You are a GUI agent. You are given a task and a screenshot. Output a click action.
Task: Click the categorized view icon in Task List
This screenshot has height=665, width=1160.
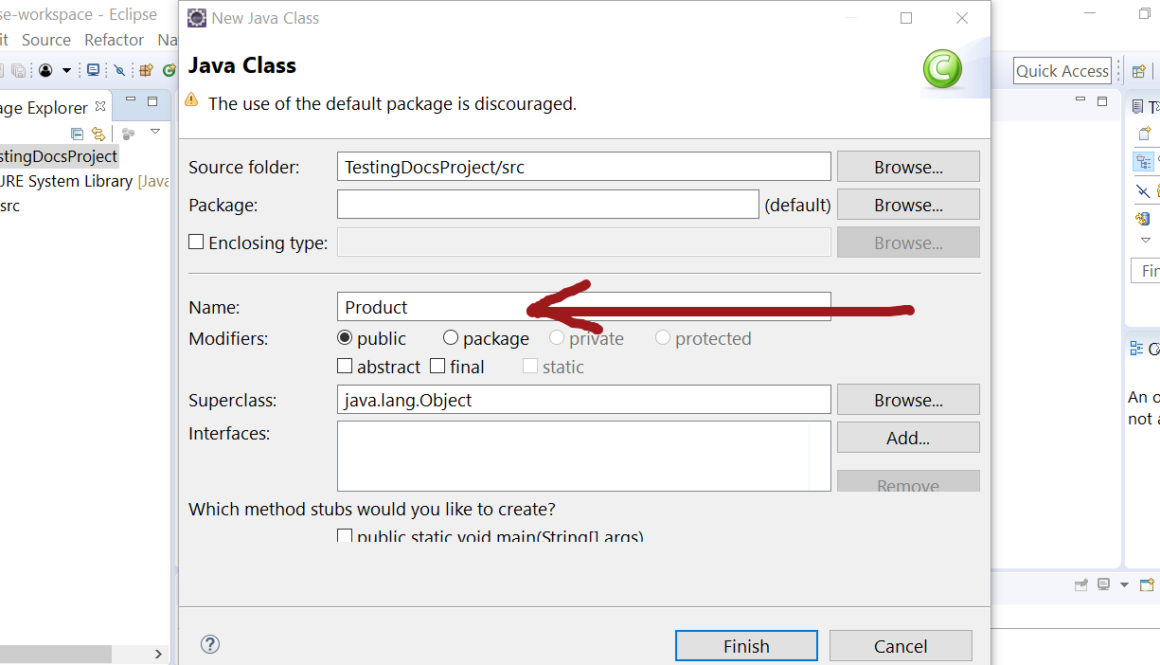[1143, 161]
